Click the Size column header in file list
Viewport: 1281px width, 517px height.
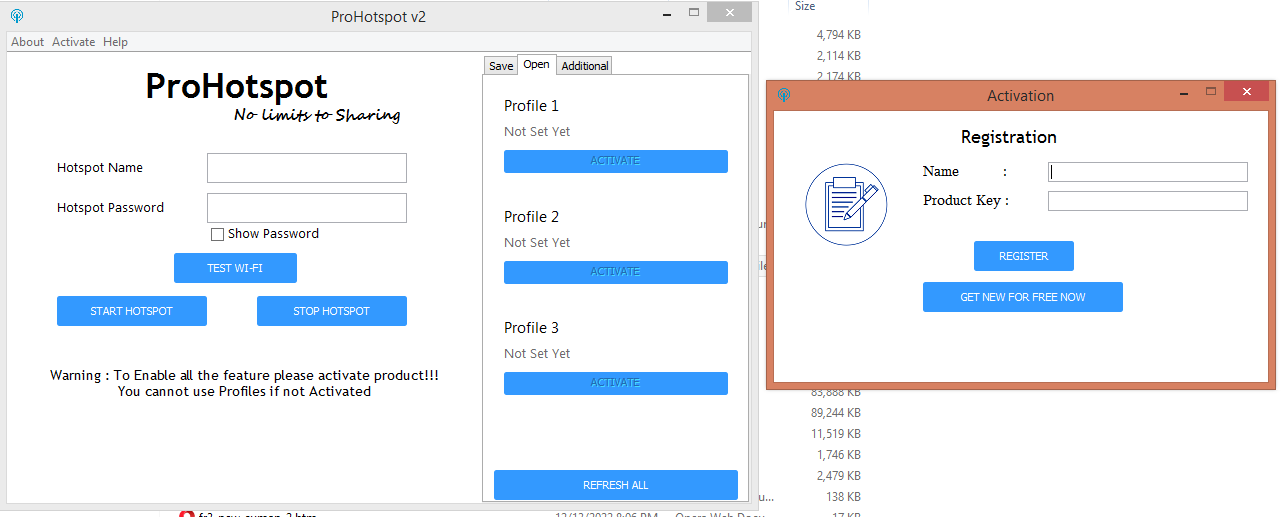point(805,6)
